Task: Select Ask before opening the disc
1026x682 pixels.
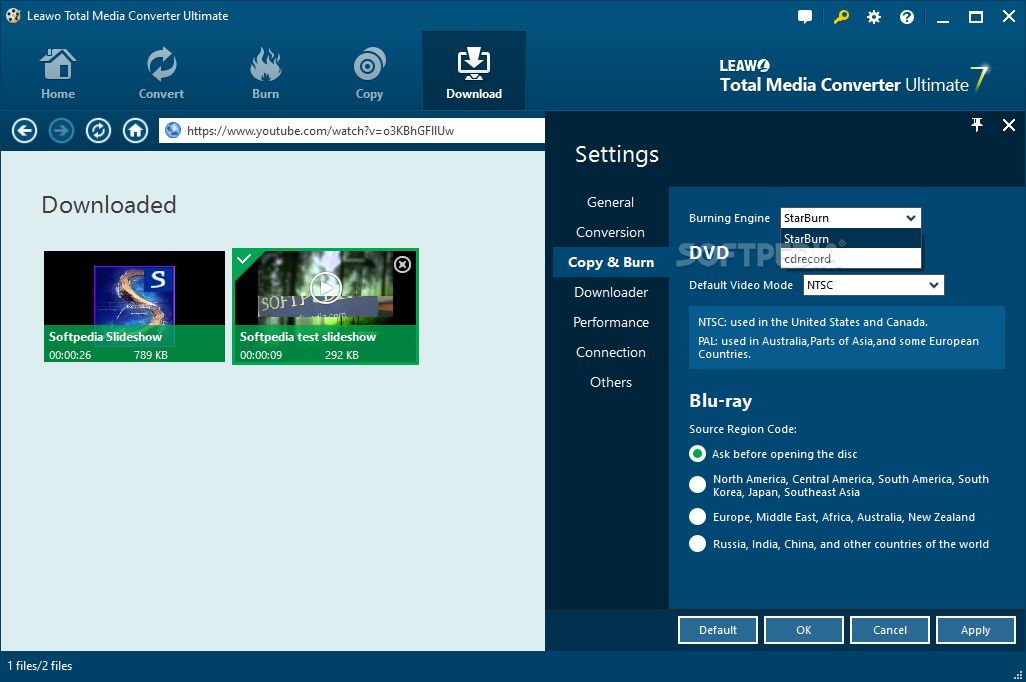Action: [x=698, y=454]
